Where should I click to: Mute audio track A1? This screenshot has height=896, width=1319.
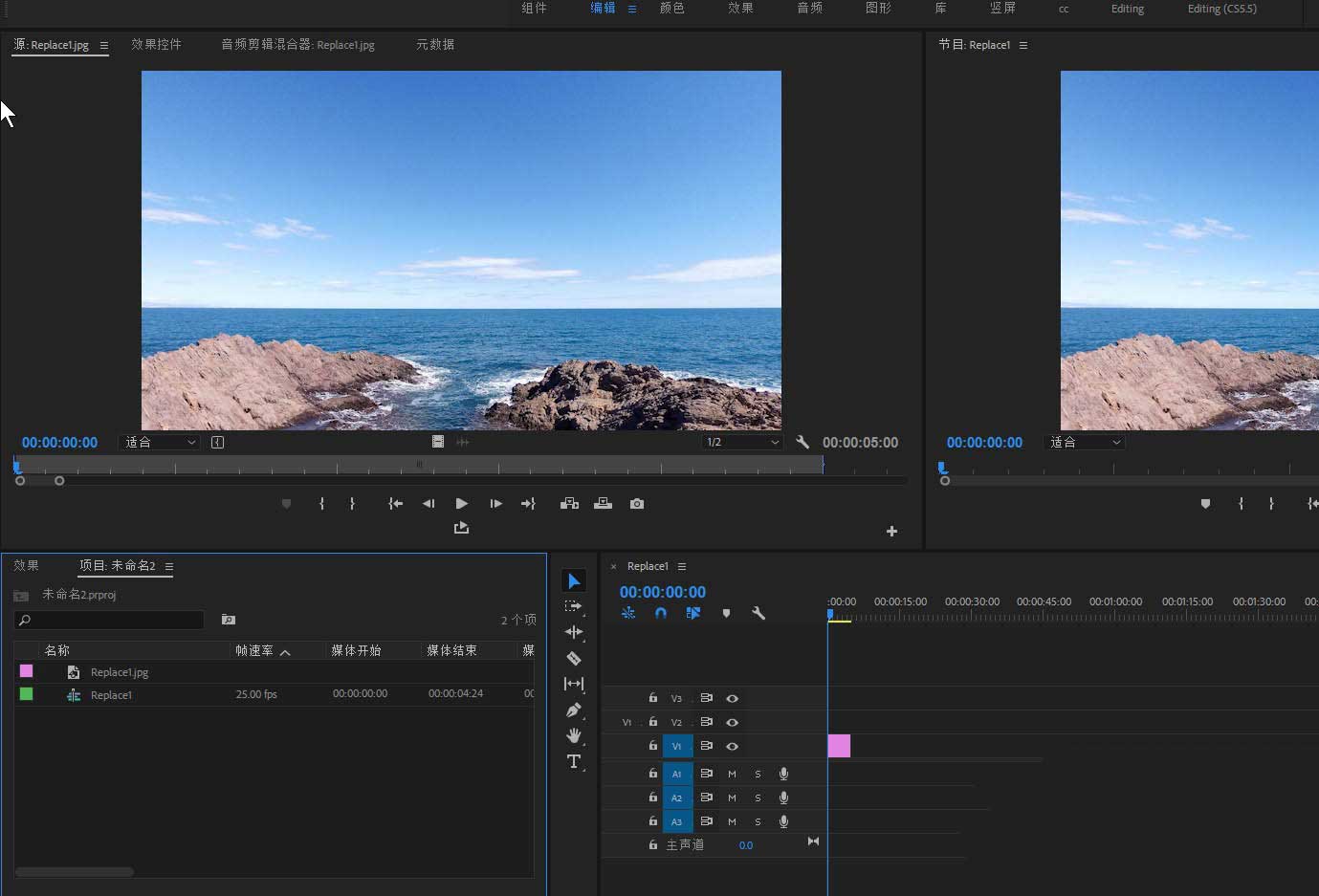click(x=732, y=774)
